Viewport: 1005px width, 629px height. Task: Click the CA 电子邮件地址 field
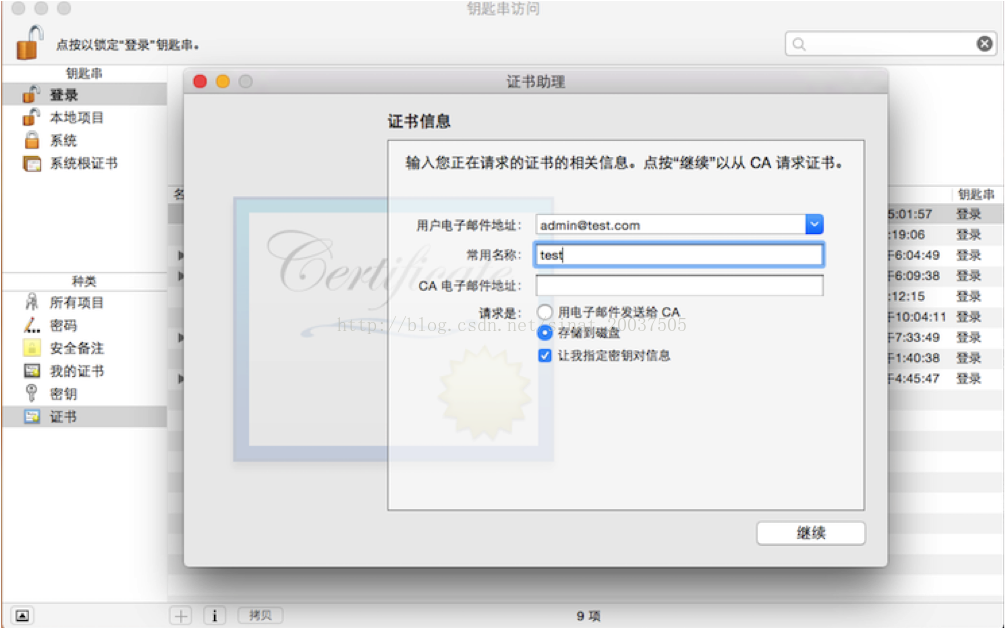679,285
